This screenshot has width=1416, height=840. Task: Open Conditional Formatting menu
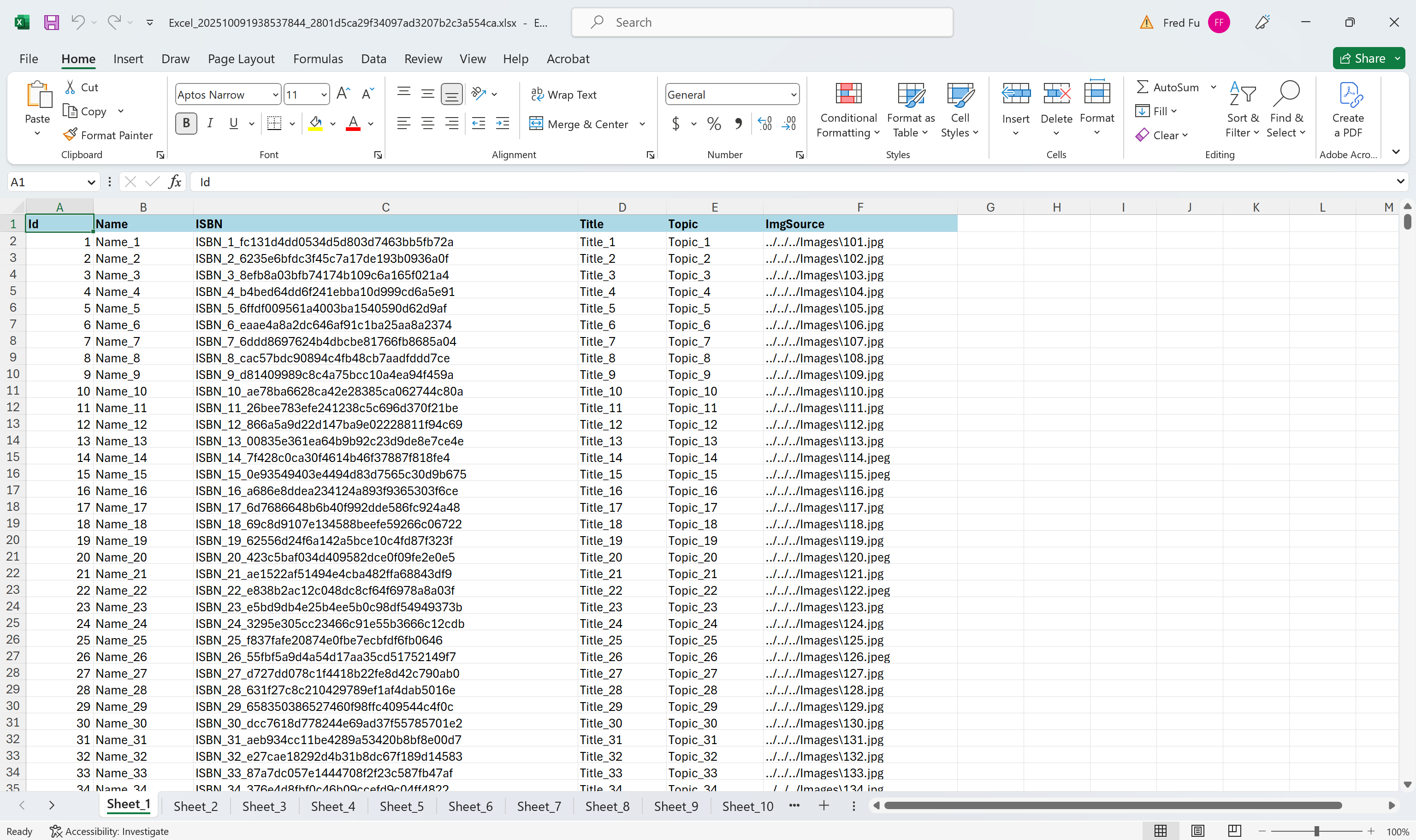848,110
